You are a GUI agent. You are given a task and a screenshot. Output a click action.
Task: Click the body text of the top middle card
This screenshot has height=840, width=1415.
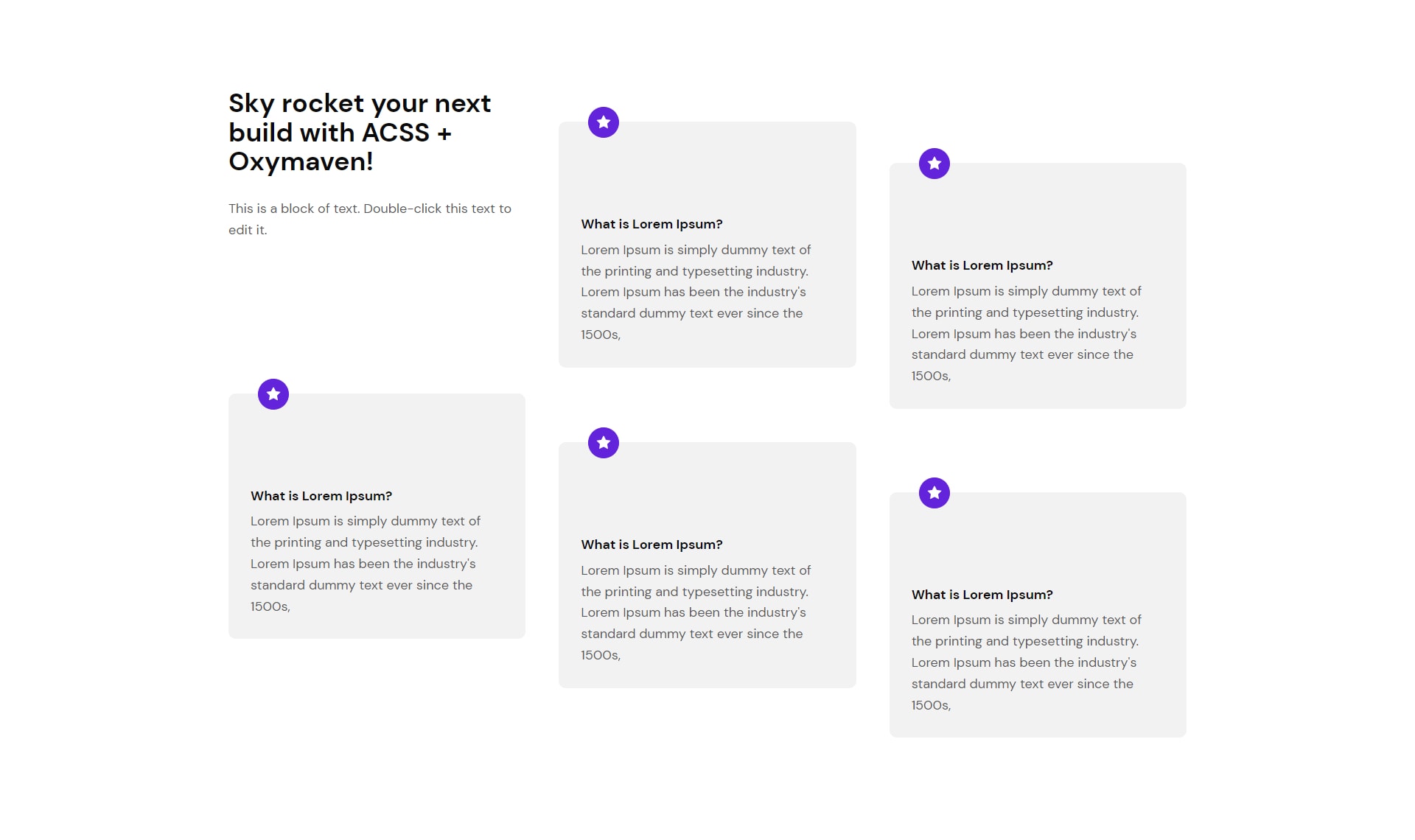click(x=696, y=292)
